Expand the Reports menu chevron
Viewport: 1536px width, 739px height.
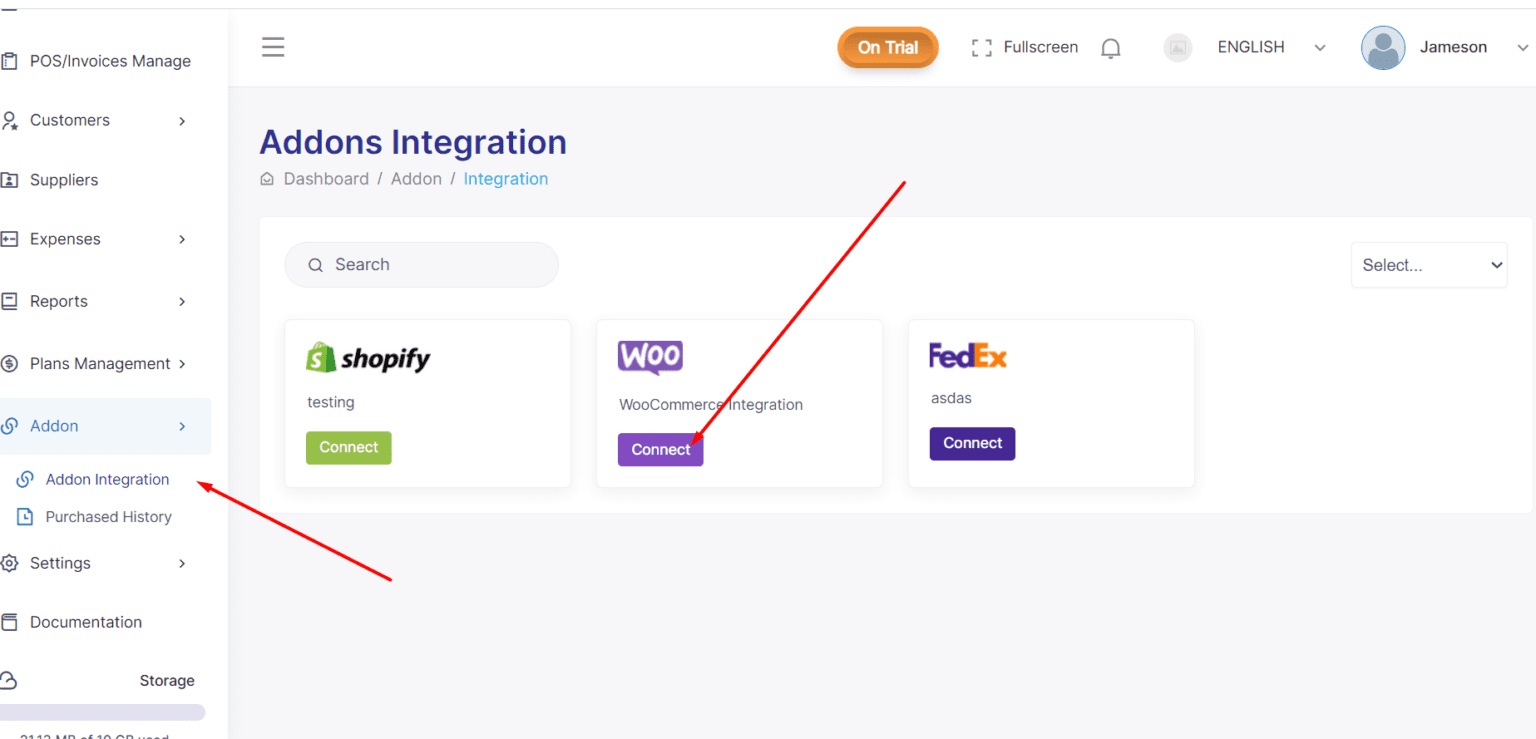[x=182, y=302]
